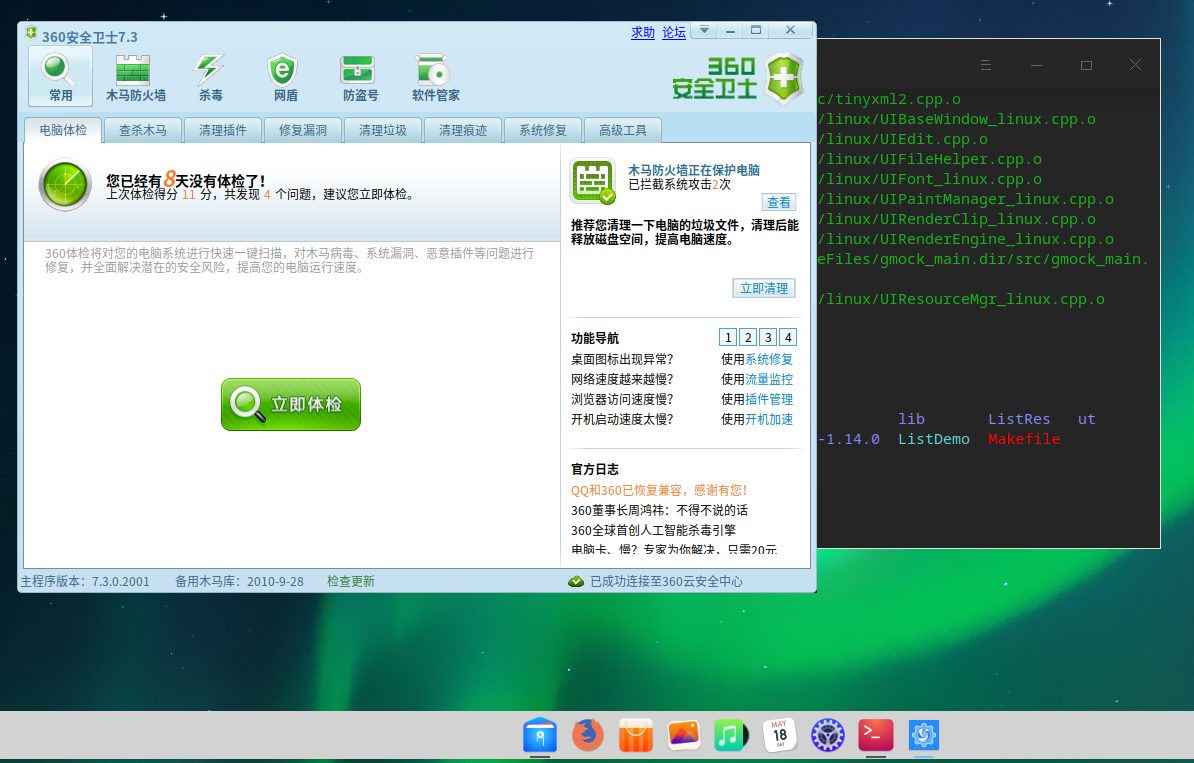Open the terminal window hamburger menu
Screen dimensions: 1194x763
[x=985, y=65]
